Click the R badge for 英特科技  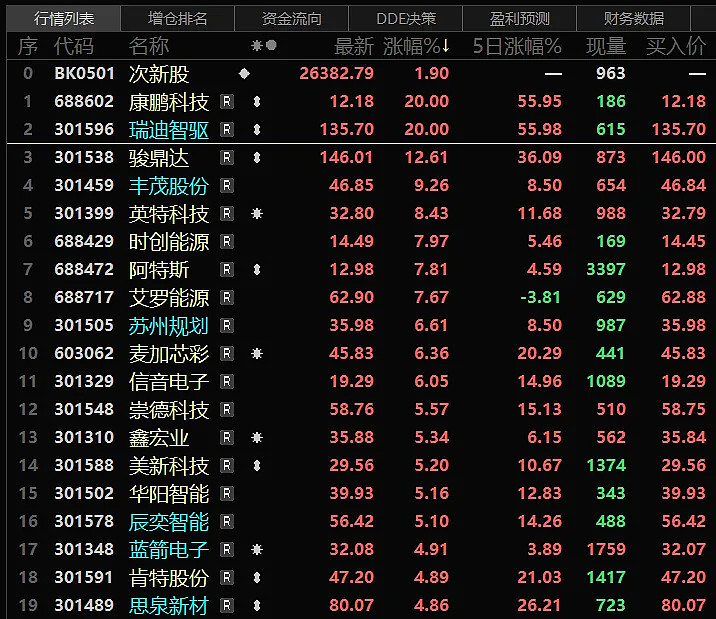tap(227, 213)
